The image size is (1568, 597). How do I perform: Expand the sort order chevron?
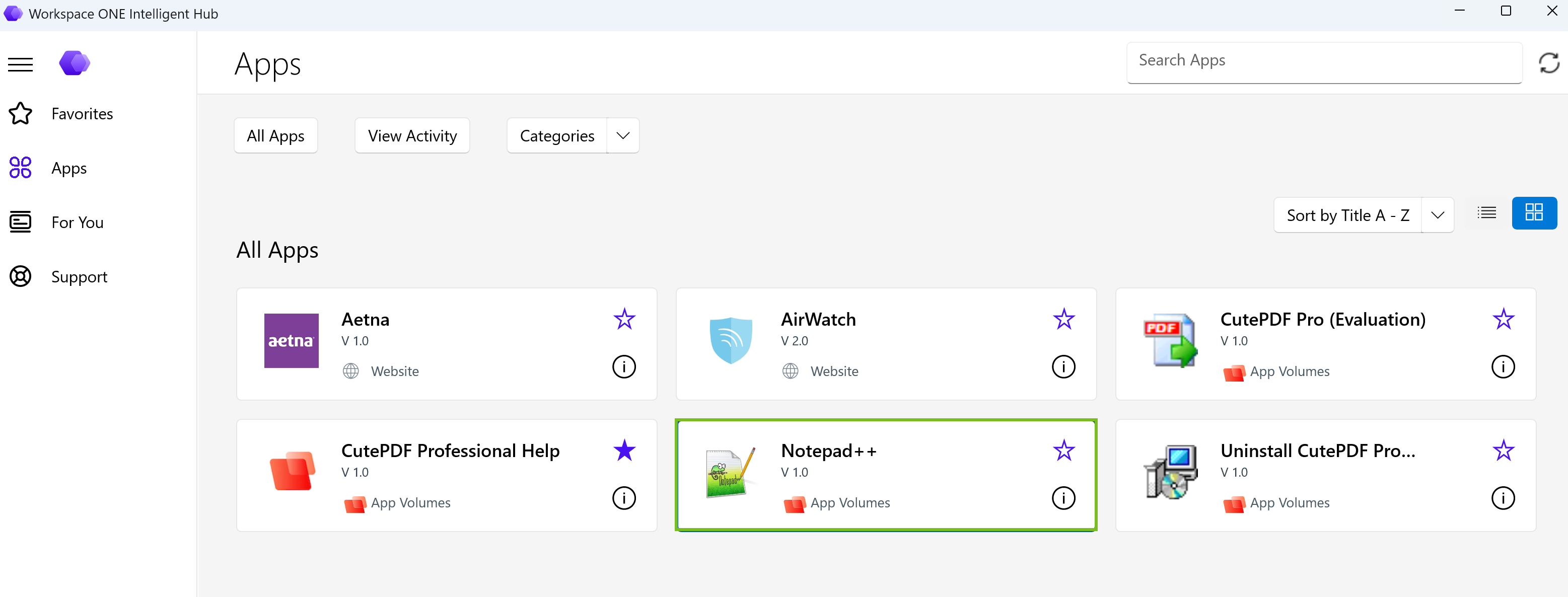tap(1438, 215)
